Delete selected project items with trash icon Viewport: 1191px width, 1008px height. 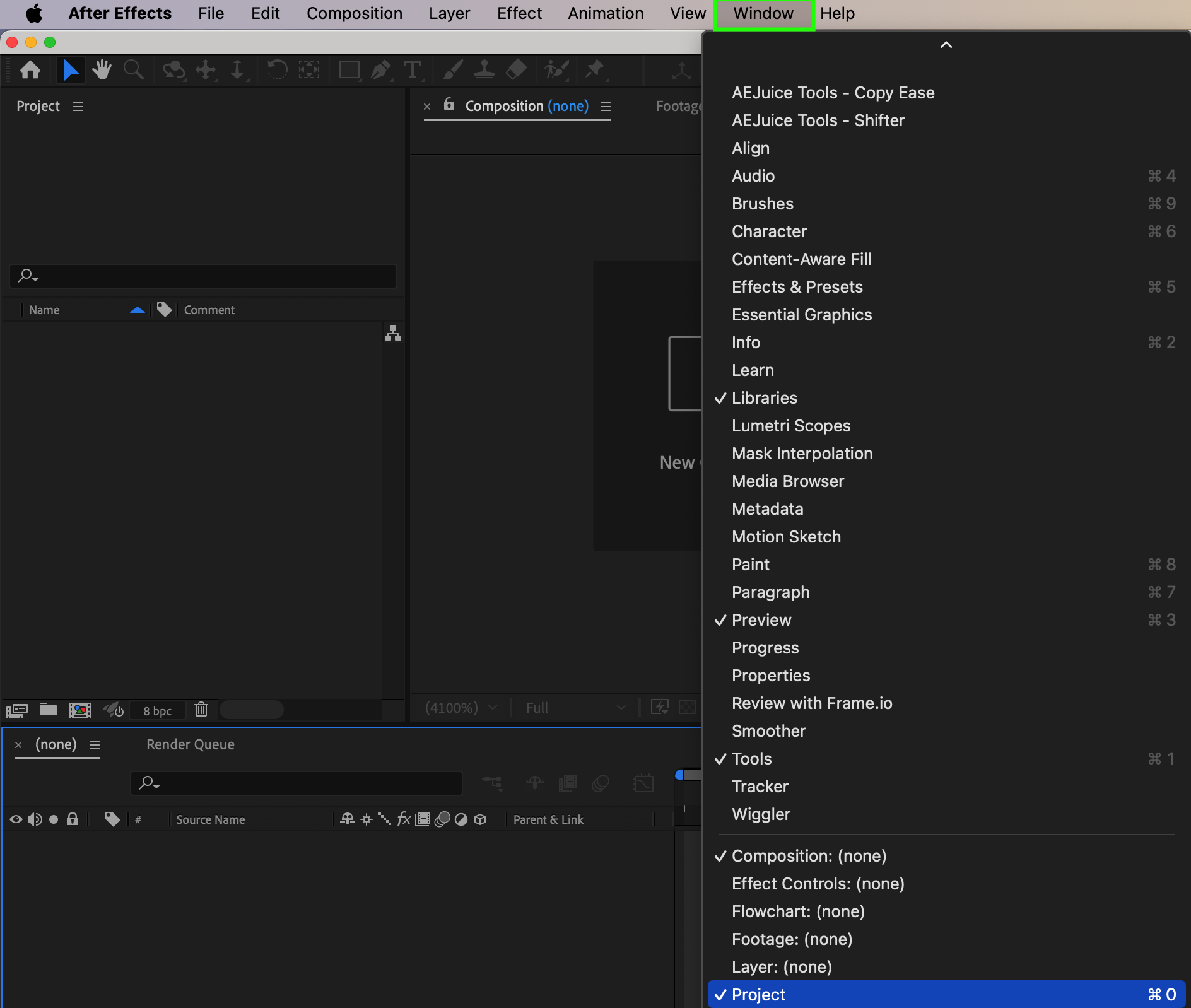[201, 710]
